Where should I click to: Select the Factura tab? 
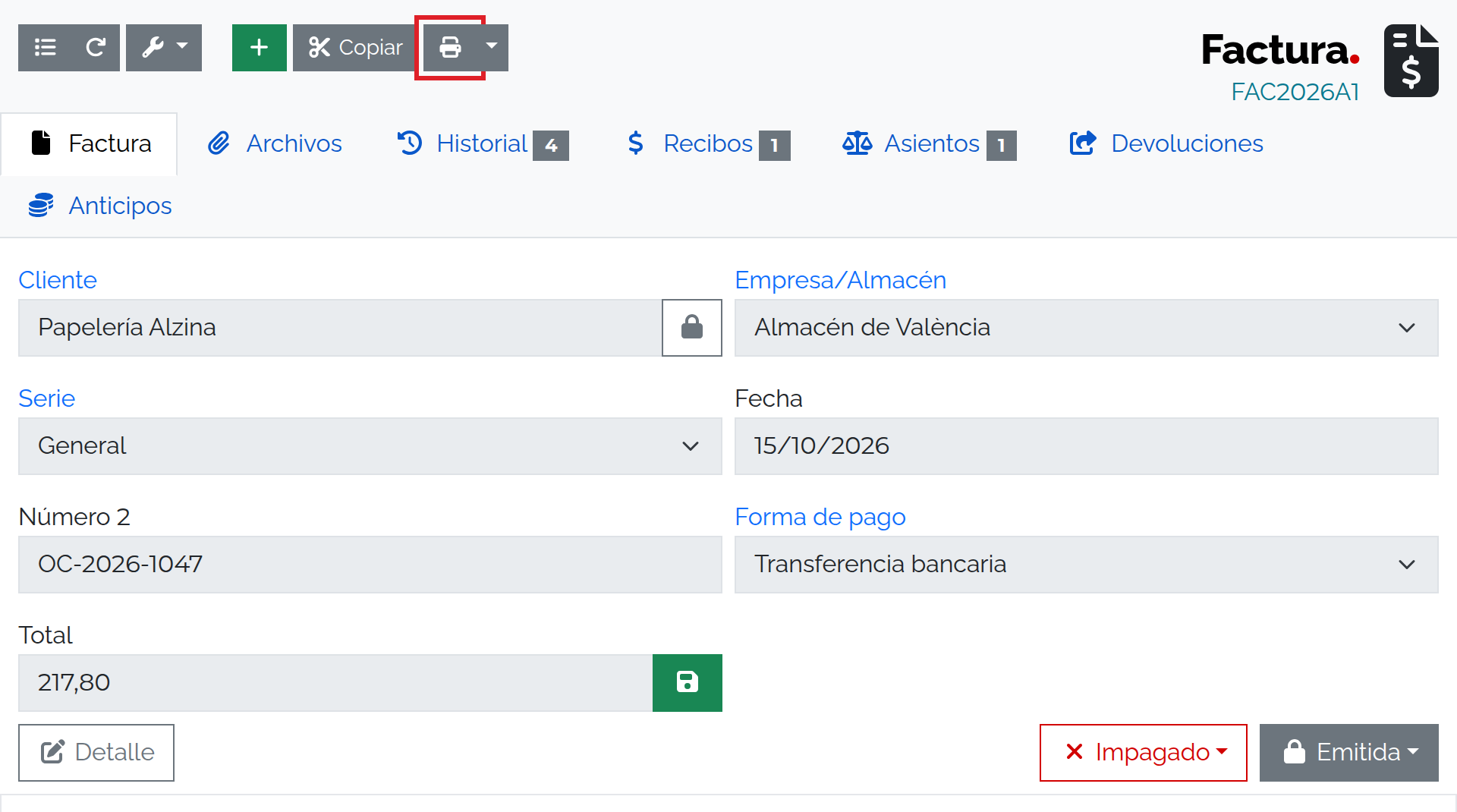90,144
